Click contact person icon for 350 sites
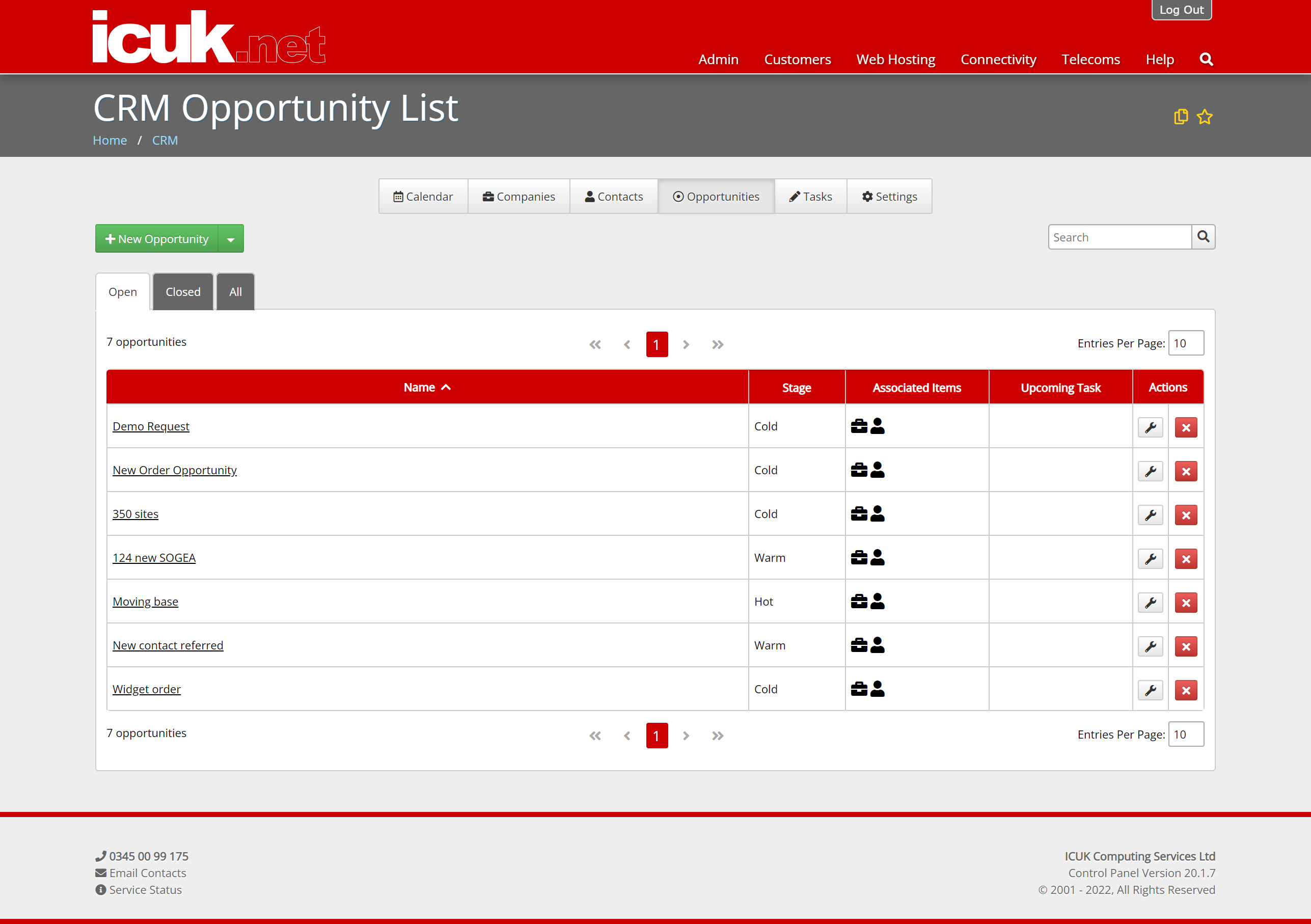Screen dimensions: 1311x924 pyautogui.click(x=878, y=514)
